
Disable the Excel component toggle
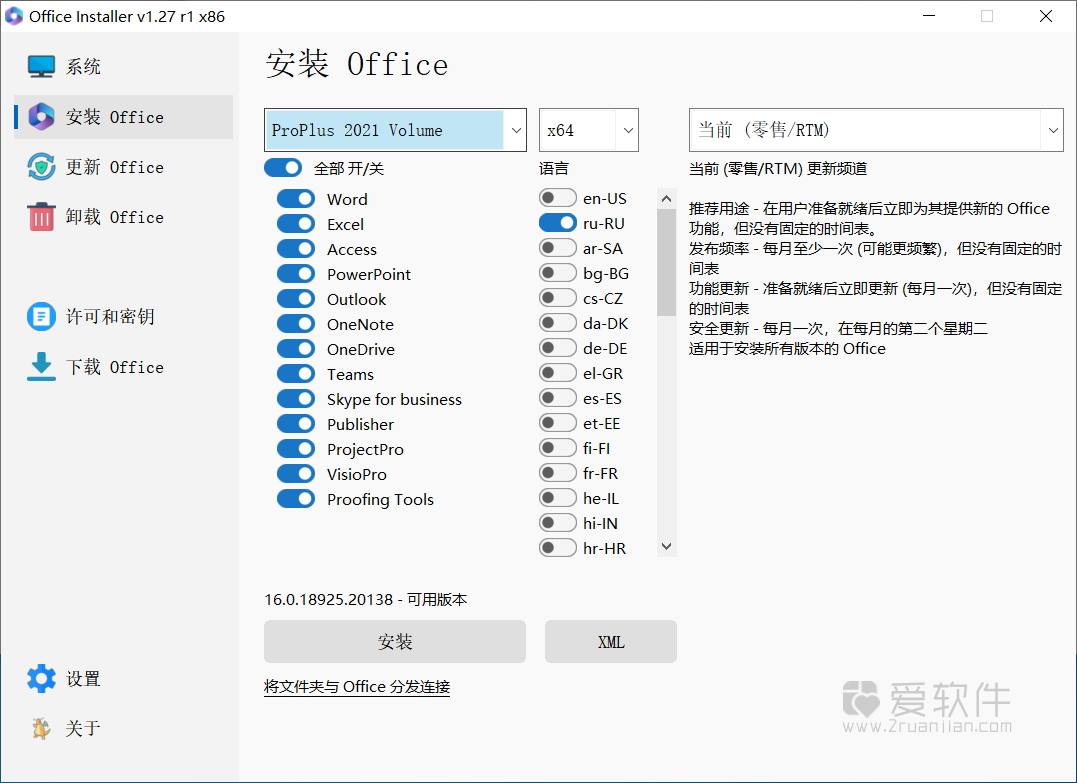pyautogui.click(x=296, y=224)
